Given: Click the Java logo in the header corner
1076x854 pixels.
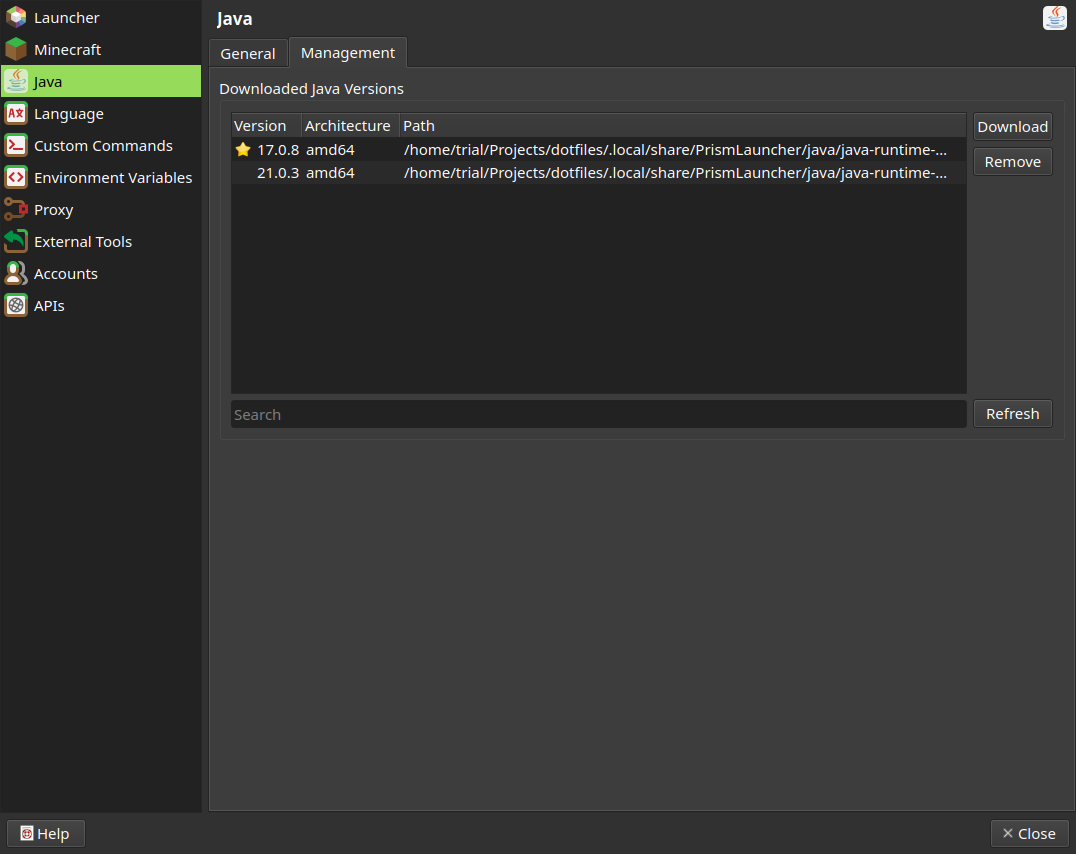Looking at the screenshot, I should click(x=1054, y=18).
